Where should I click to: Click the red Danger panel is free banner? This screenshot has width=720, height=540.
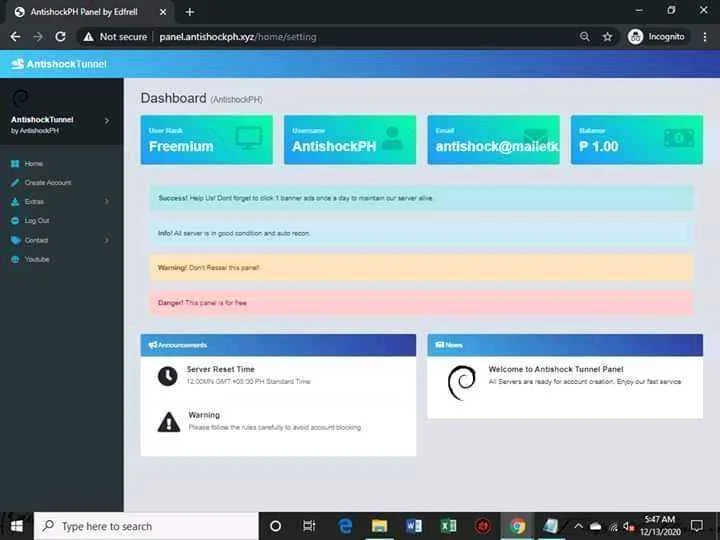422,303
